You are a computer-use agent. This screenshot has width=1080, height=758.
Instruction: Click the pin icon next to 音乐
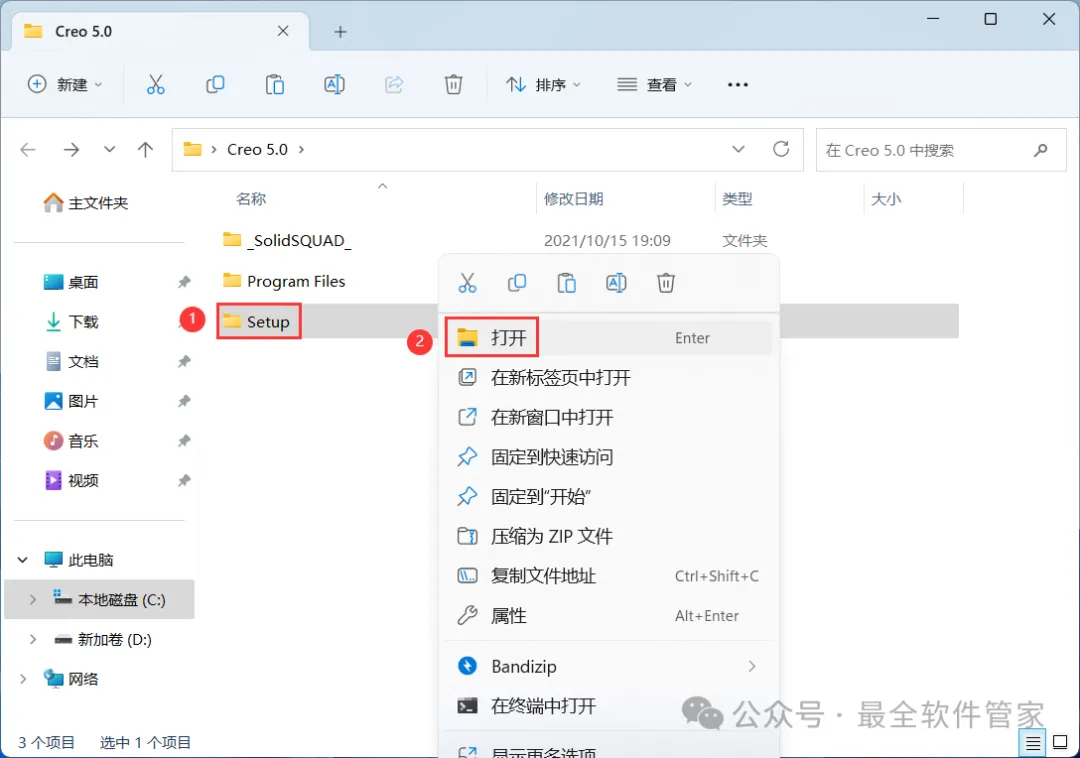184,441
